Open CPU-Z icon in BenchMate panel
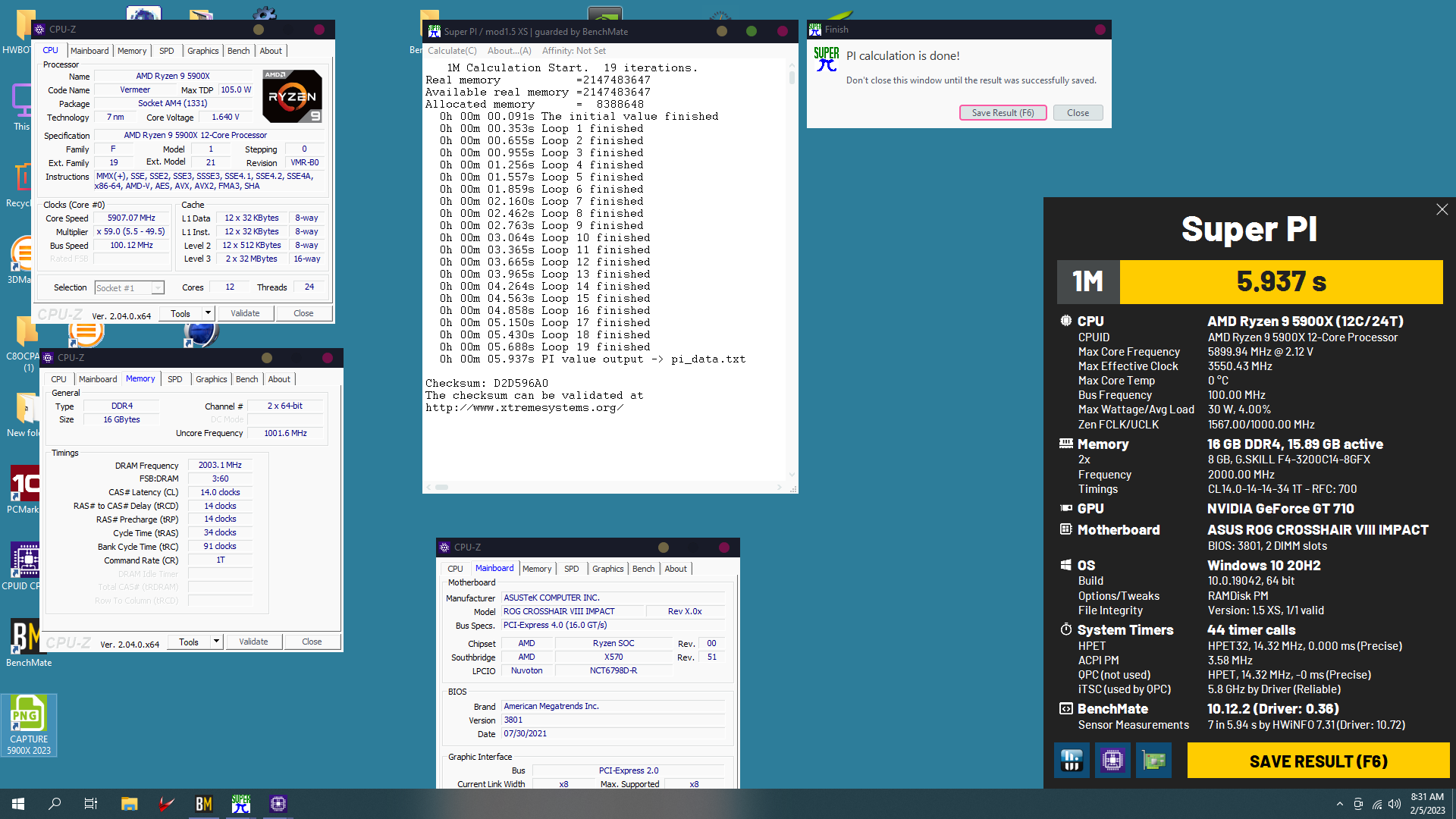This screenshot has height=819, width=1456. point(1112,760)
